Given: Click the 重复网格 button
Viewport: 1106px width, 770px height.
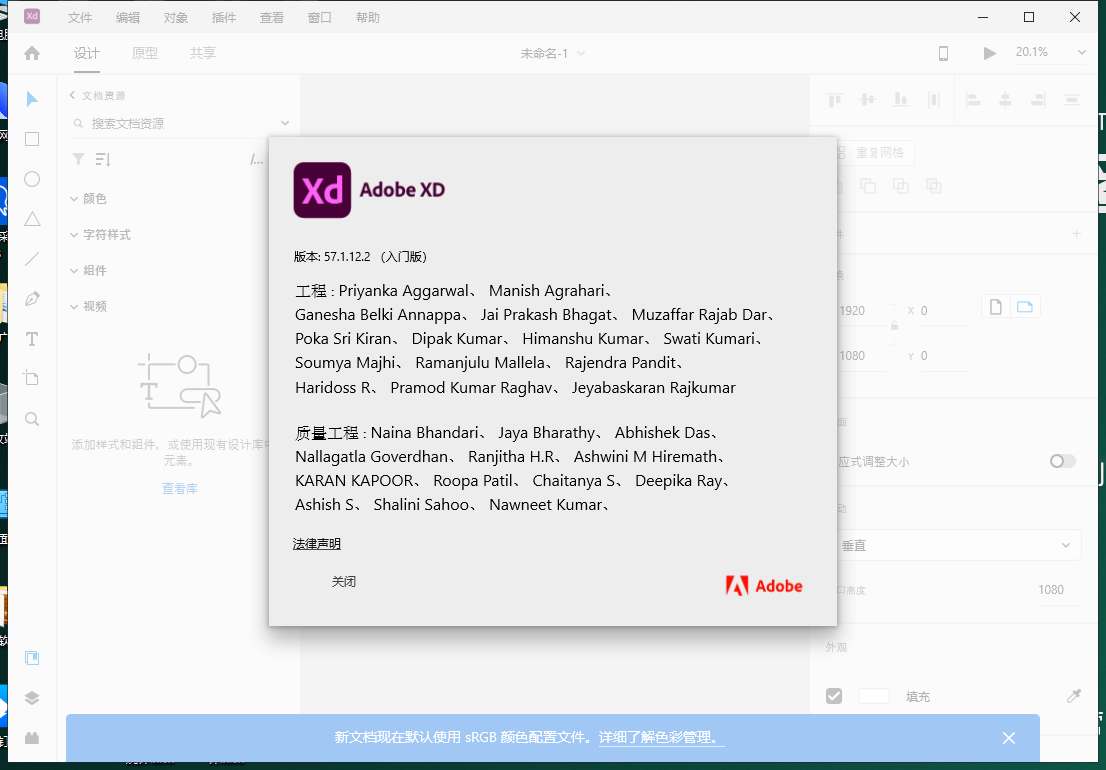Looking at the screenshot, I should coord(873,152).
